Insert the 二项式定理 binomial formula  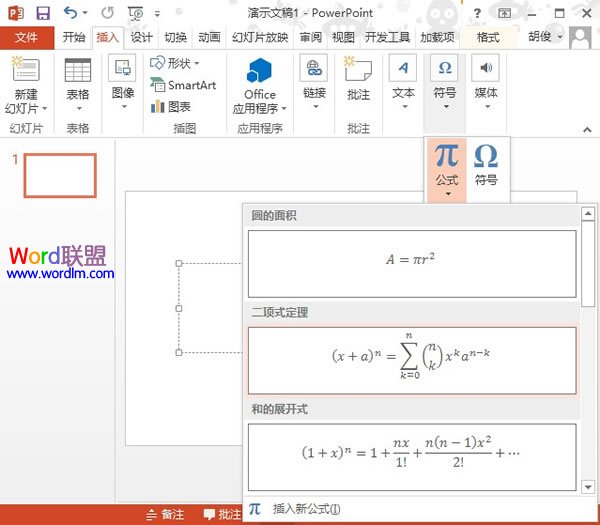412,360
